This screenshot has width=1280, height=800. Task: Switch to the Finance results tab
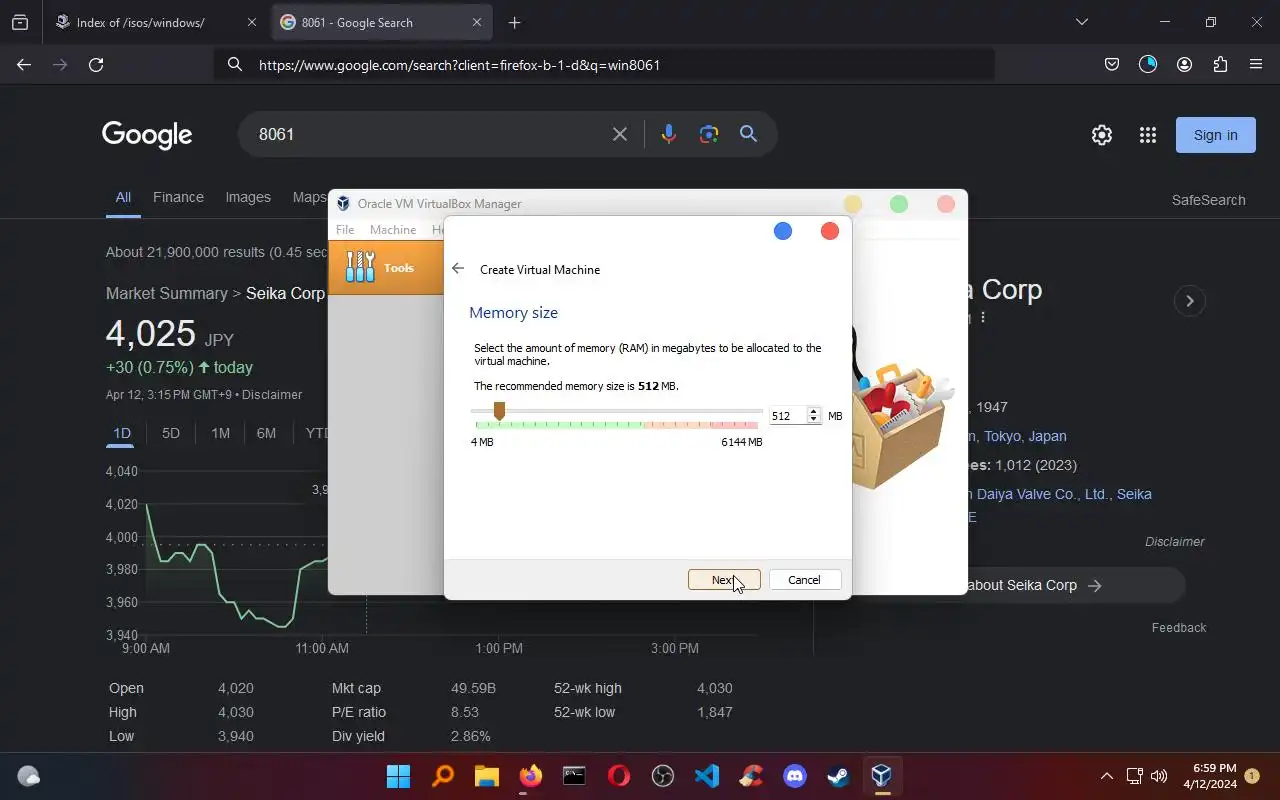pos(178,197)
